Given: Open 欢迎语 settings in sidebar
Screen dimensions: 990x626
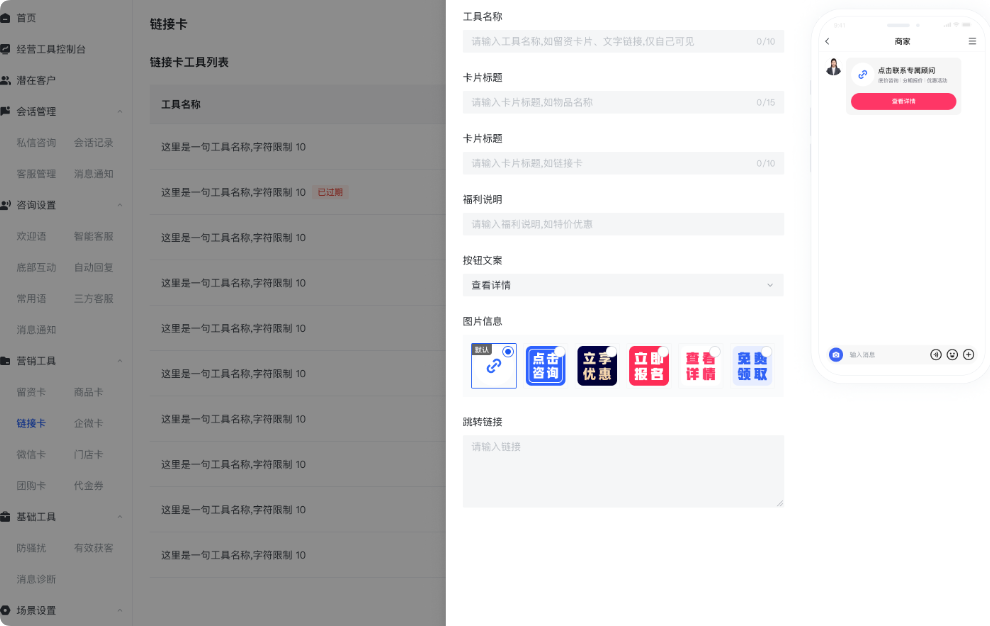Looking at the screenshot, I should [31, 236].
